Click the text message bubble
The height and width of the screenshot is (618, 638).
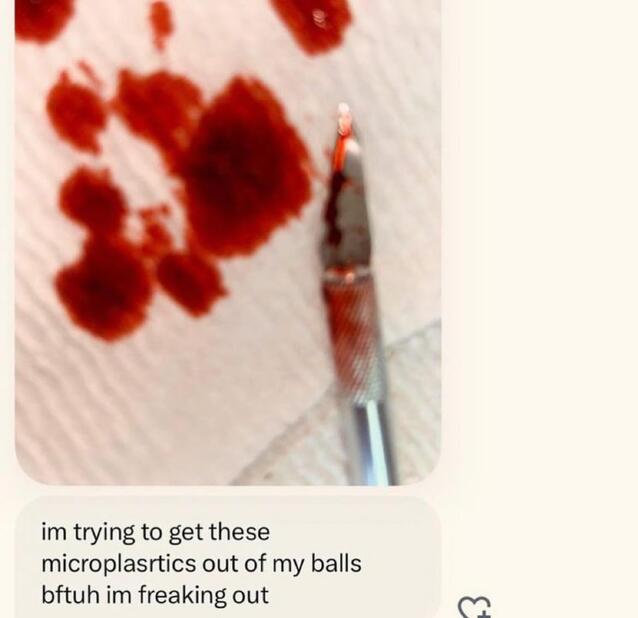tap(228, 562)
